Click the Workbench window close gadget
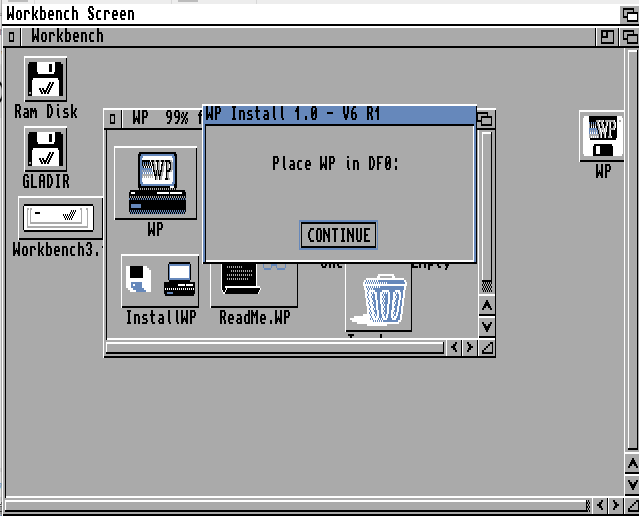The width and height of the screenshot is (639, 516). (11, 37)
